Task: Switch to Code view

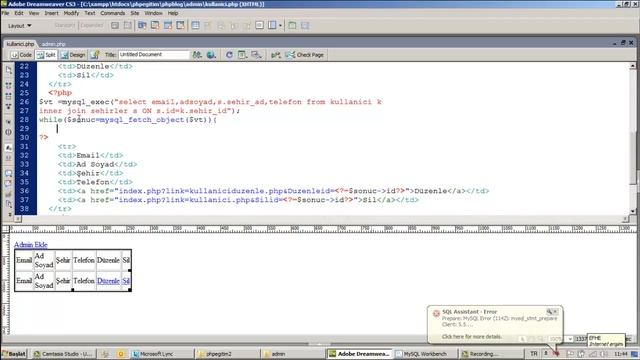Action: click(x=22, y=55)
